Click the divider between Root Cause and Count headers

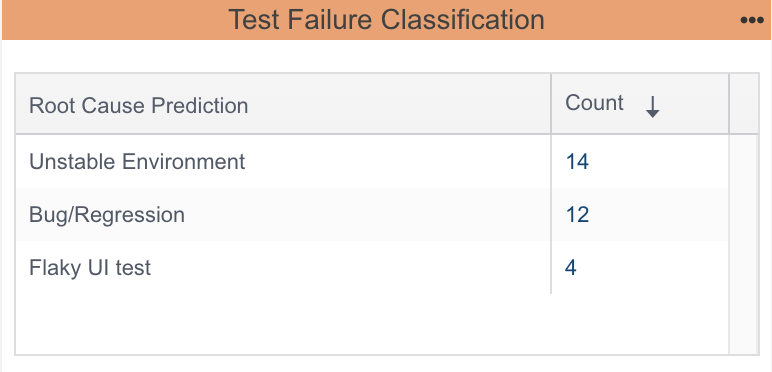tap(551, 104)
